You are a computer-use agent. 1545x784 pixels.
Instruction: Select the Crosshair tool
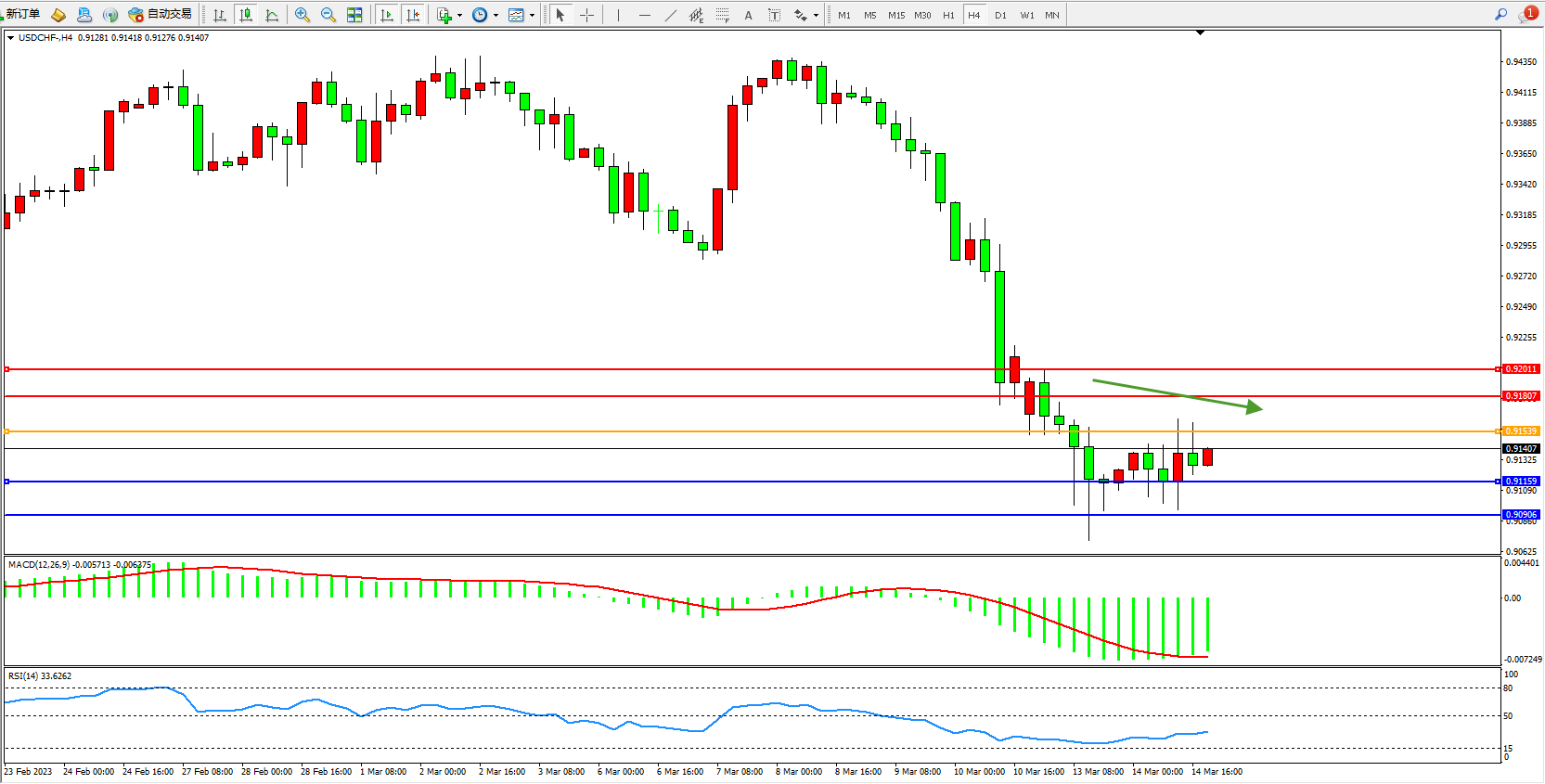[586, 15]
